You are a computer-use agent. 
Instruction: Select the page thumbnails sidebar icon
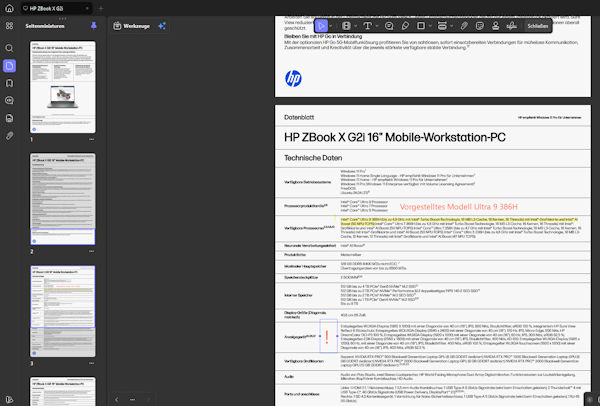click(9, 66)
